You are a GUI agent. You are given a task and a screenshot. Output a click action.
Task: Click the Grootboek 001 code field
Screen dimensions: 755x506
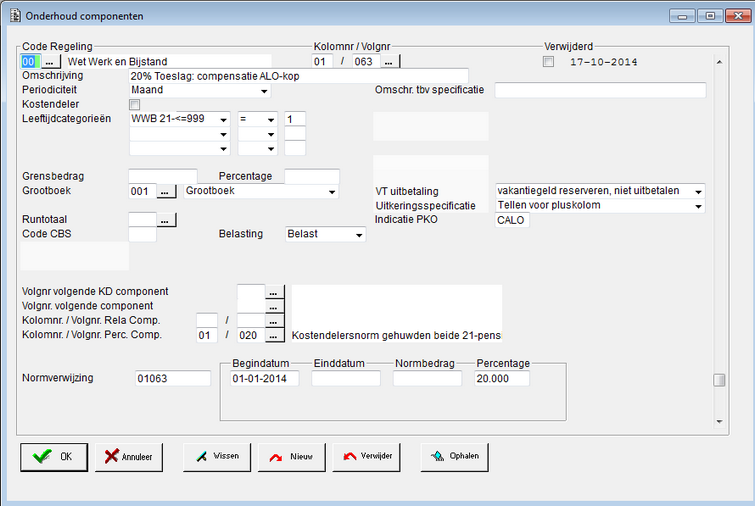click(x=143, y=191)
